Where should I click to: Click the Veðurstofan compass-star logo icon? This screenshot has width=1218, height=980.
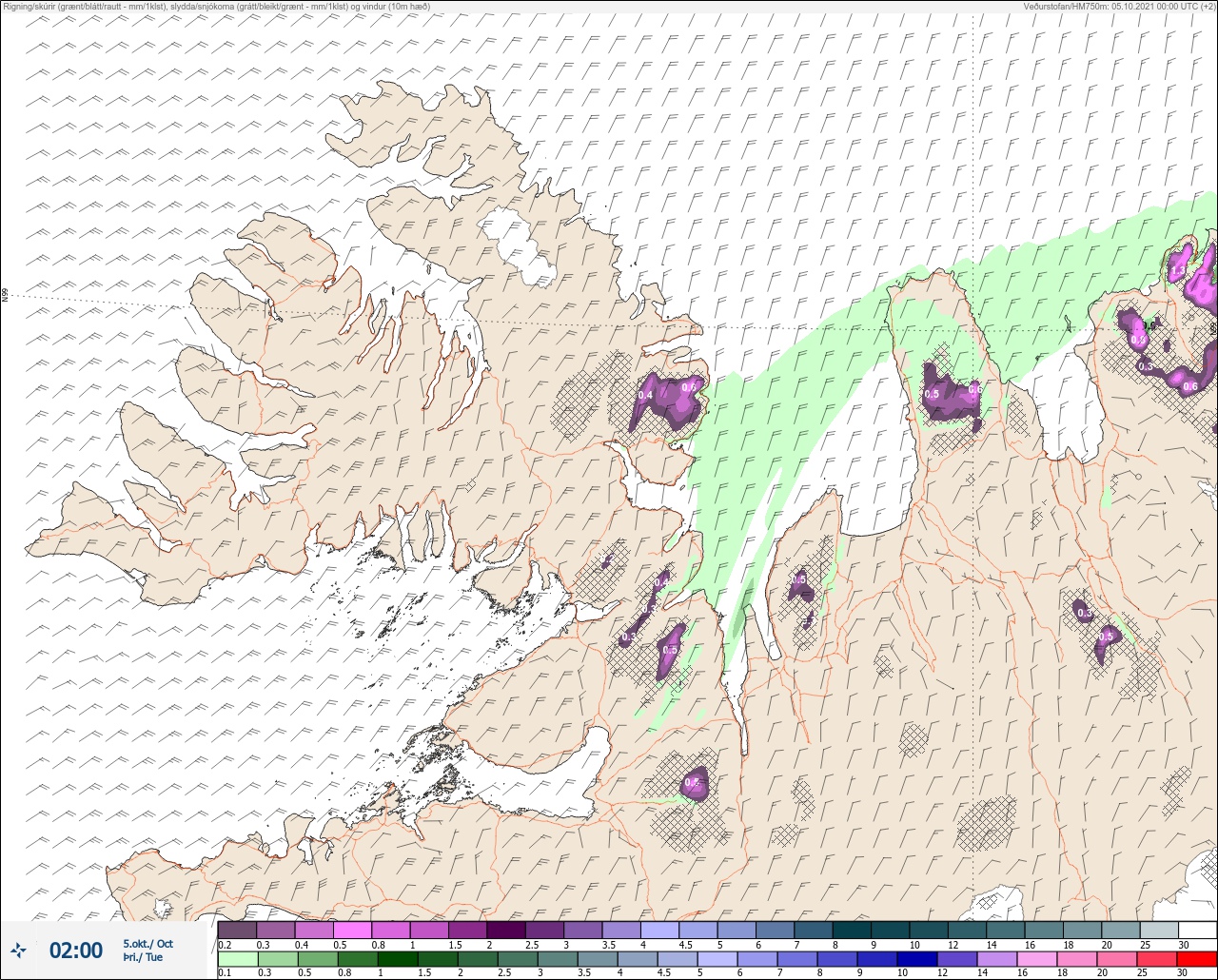click(x=18, y=950)
